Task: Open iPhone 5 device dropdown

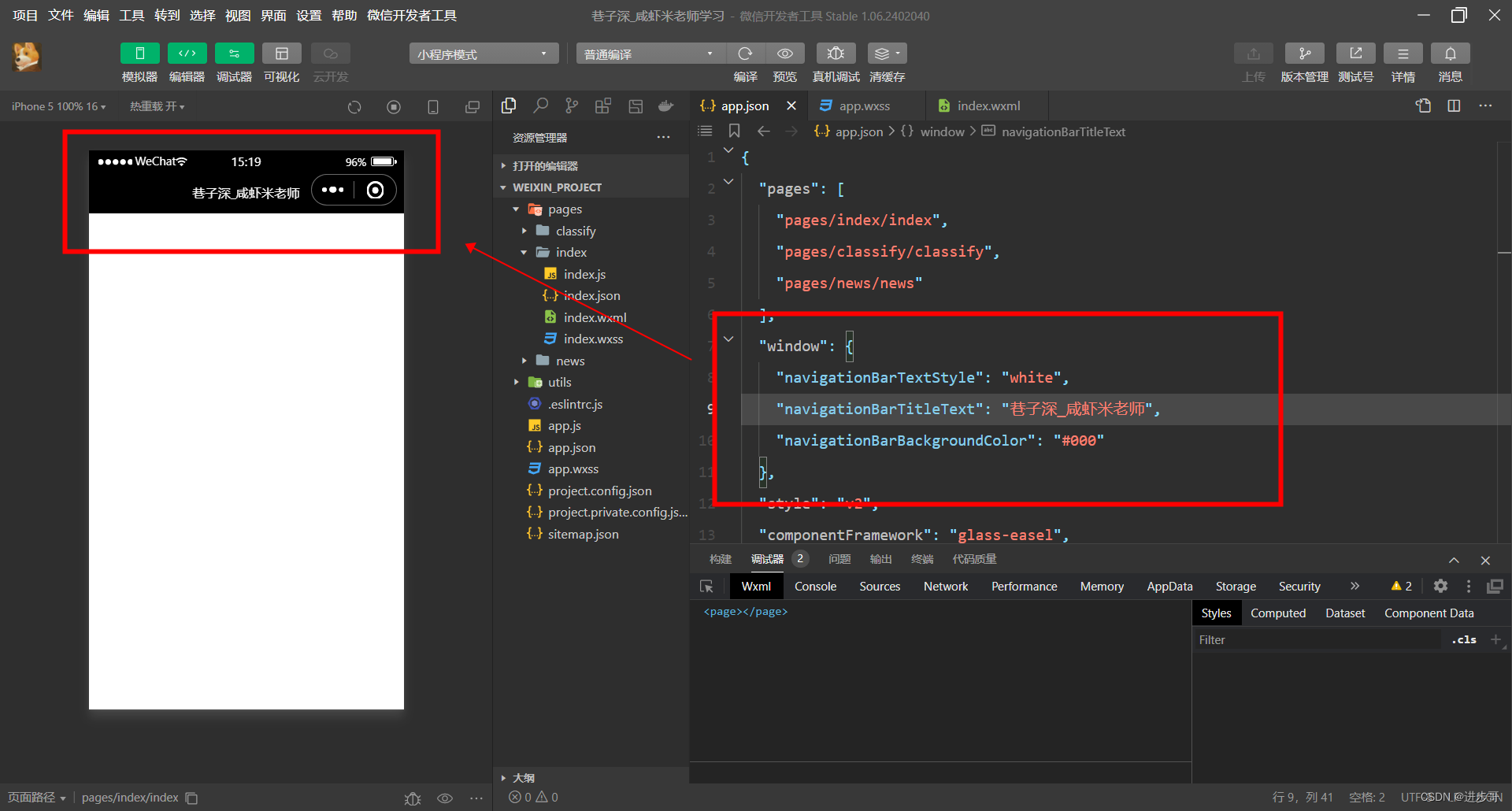Action: (x=58, y=106)
